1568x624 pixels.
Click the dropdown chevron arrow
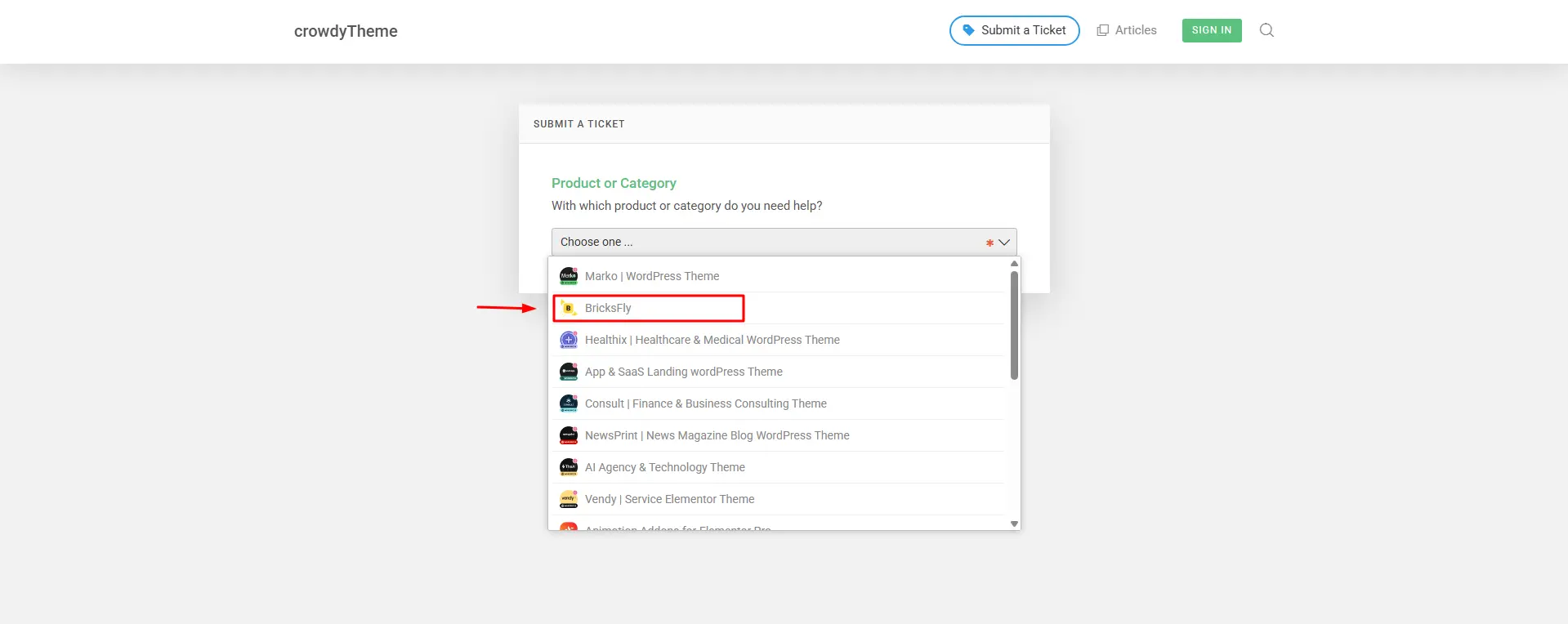pyautogui.click(x=1004, y=243)
